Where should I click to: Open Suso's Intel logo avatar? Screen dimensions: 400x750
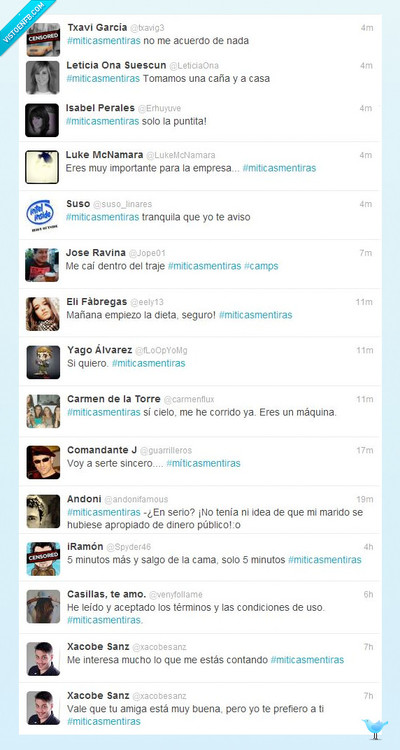(x=42, y=216)
